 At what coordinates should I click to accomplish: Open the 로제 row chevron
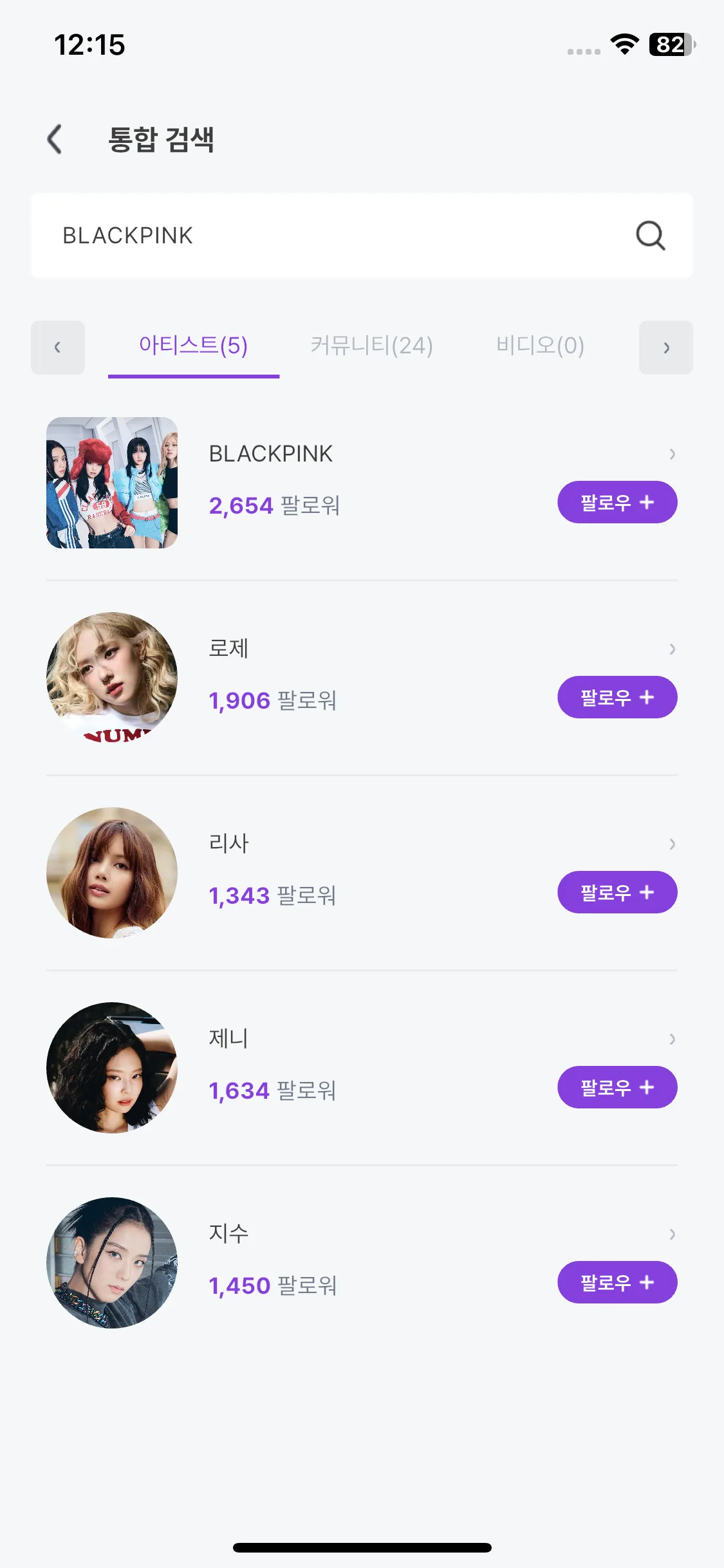(672, 649)
